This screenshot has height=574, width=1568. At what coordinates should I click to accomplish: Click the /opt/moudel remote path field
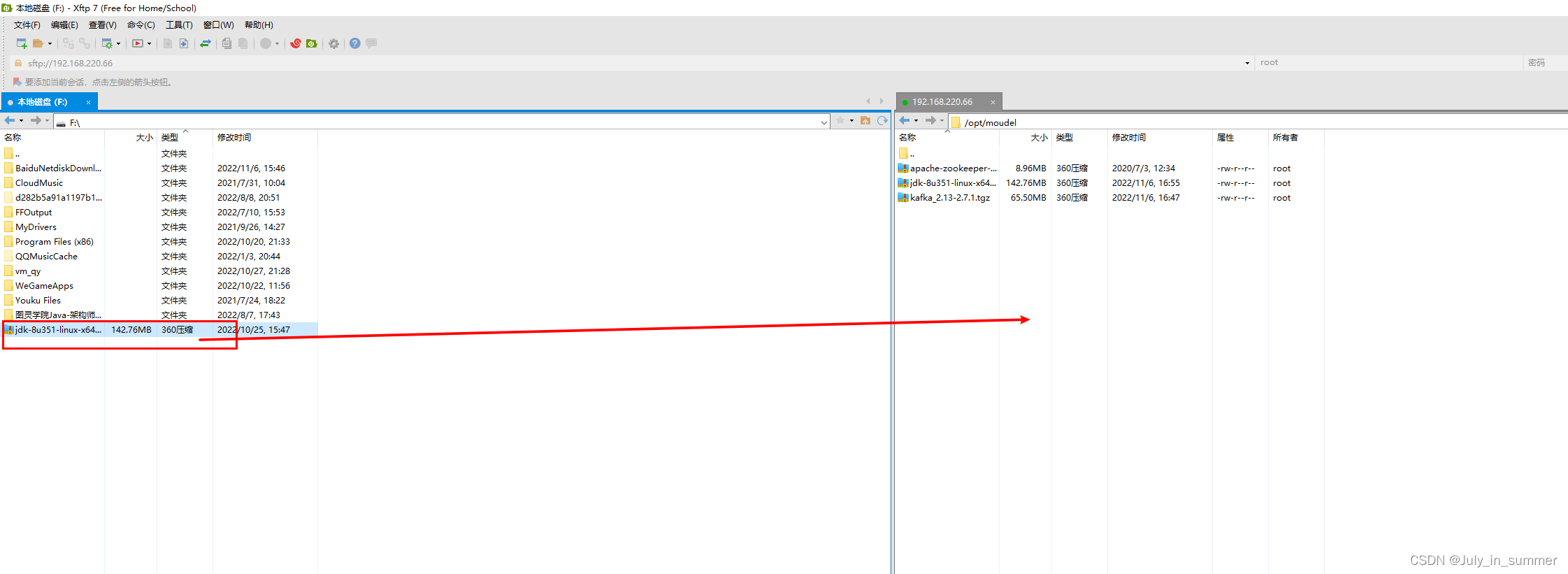pyautogui.click(x=1258, y=122)
